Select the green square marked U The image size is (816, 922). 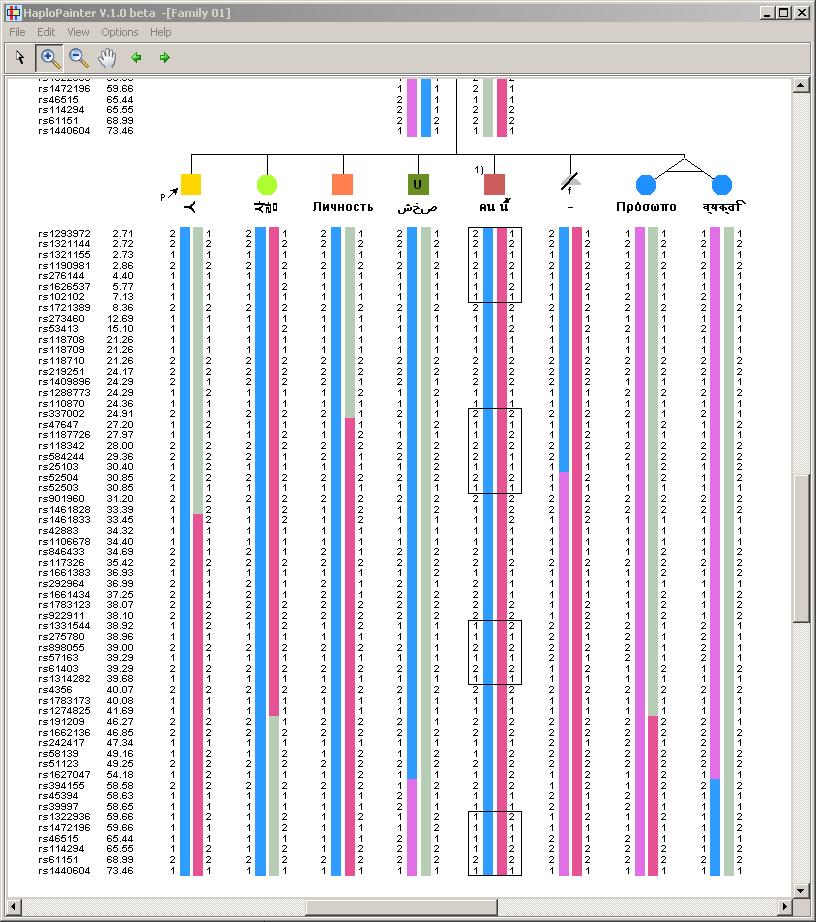tap(418, 184)
